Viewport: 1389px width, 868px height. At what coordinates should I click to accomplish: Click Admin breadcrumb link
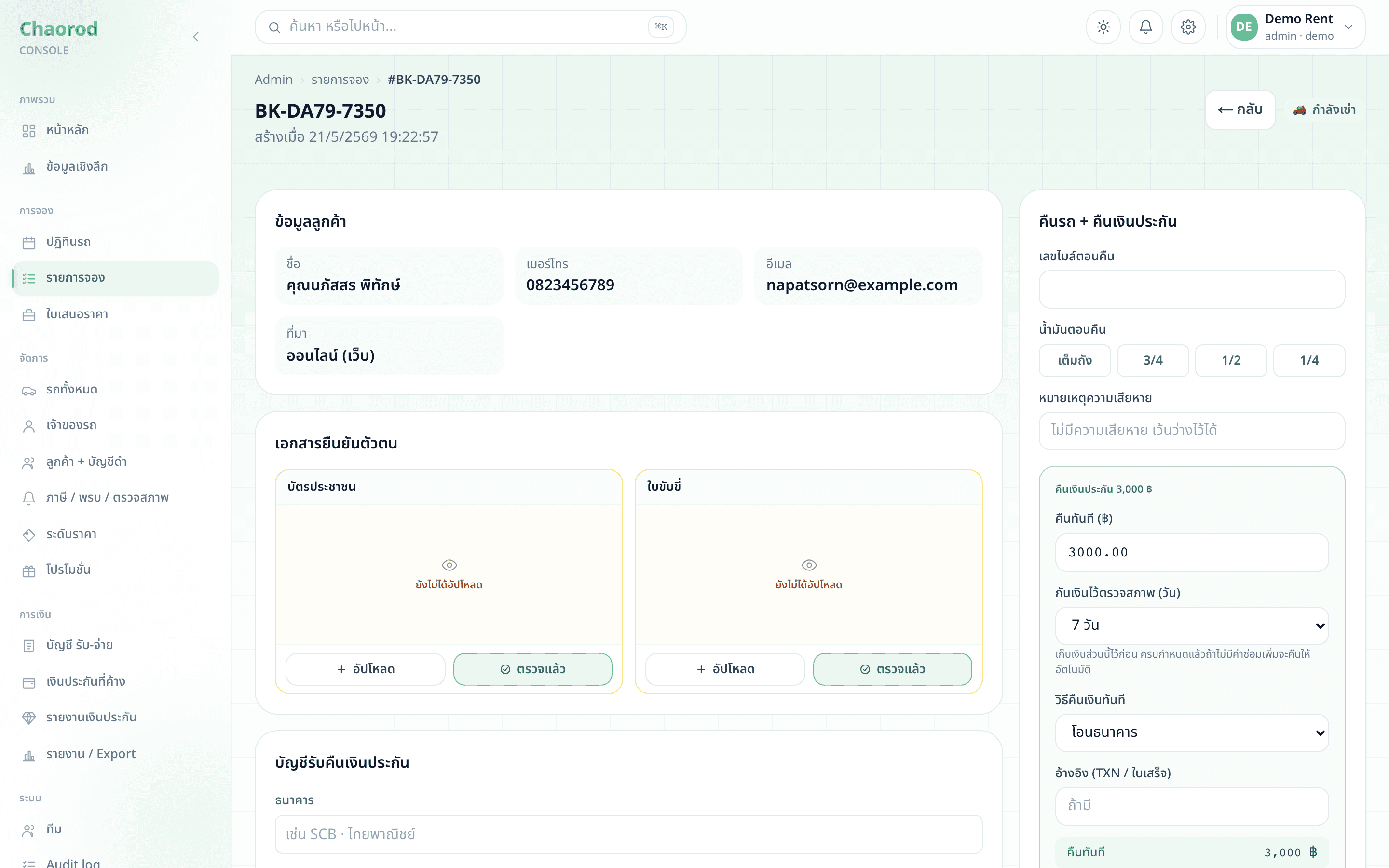(x=273, y=80)
